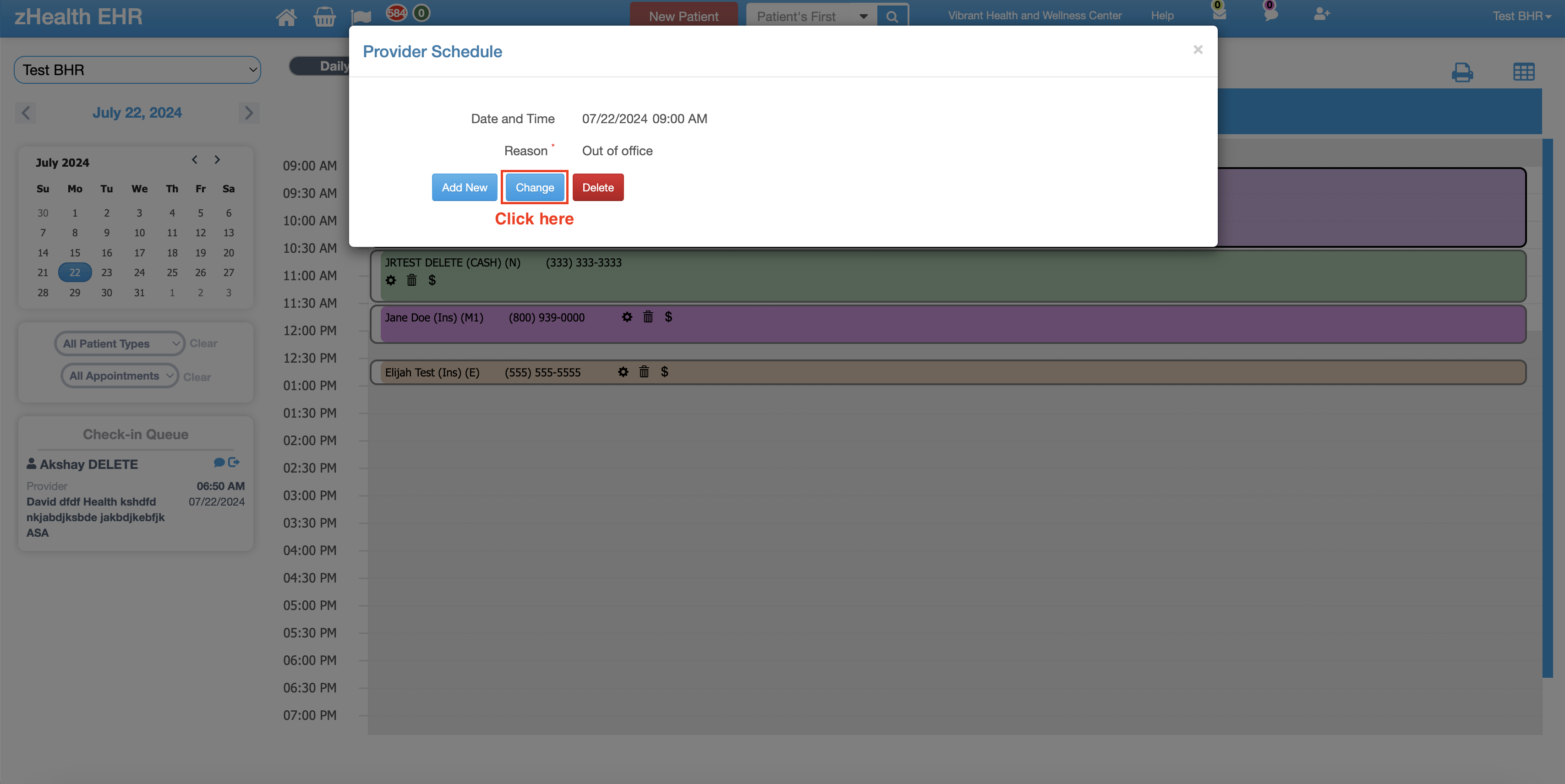Print the schedule with printer icon

1462,72
